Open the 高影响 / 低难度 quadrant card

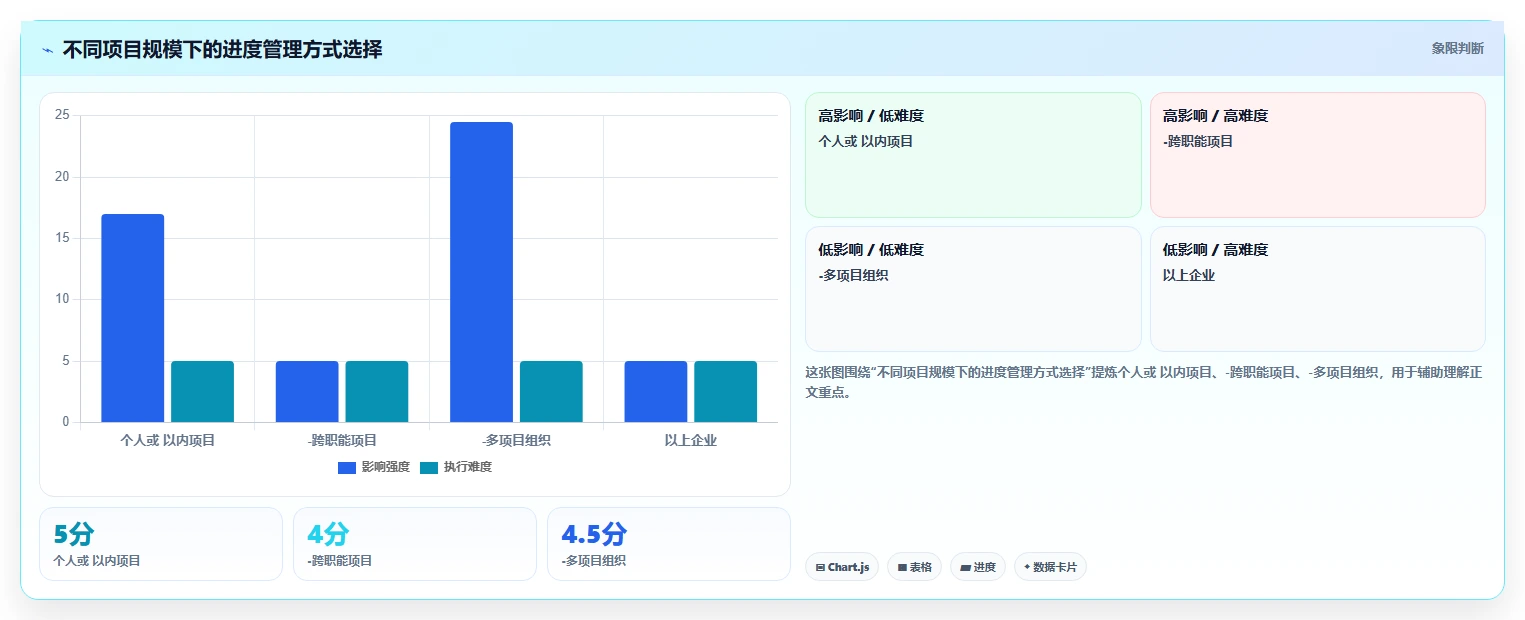tap(973, 155)
